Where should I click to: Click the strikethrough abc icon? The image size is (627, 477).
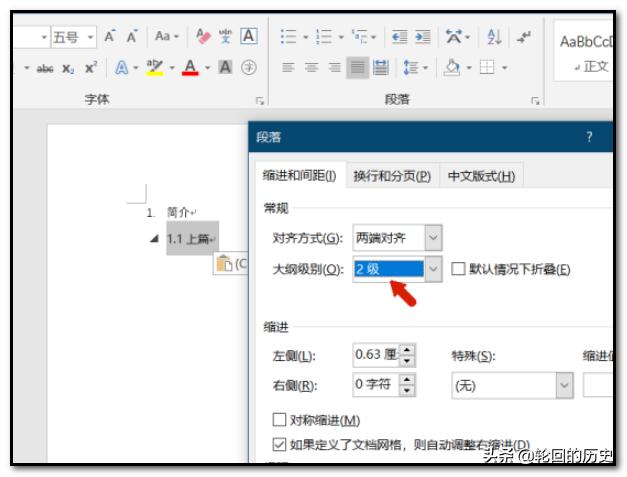[45, 68]
